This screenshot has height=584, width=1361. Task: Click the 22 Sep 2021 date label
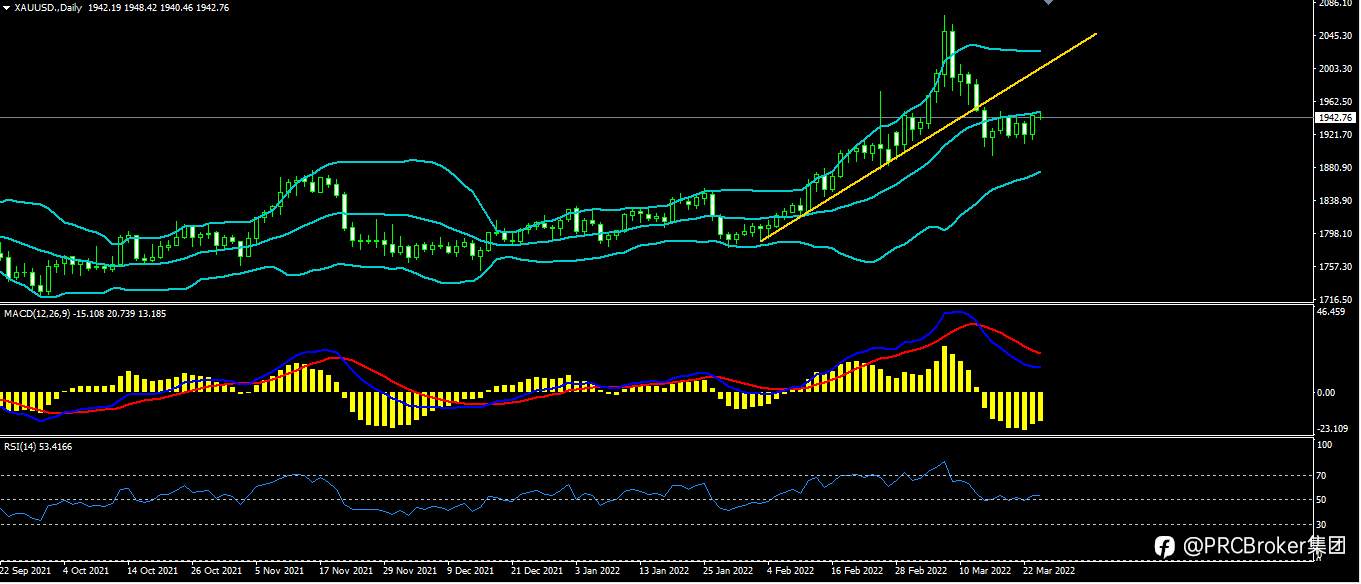click(27, 571)
